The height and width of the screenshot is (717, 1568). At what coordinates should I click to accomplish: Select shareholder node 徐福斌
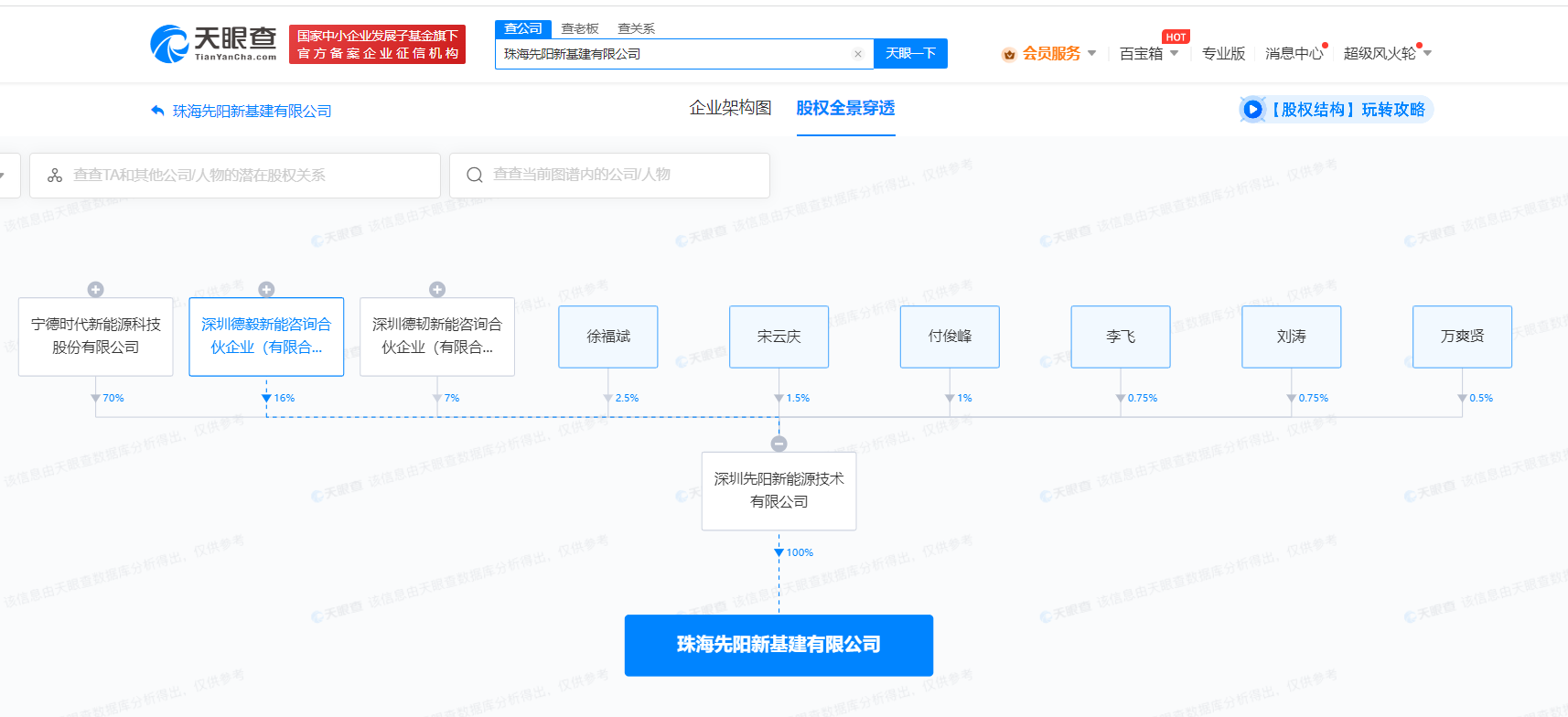[x=608, y=337]
